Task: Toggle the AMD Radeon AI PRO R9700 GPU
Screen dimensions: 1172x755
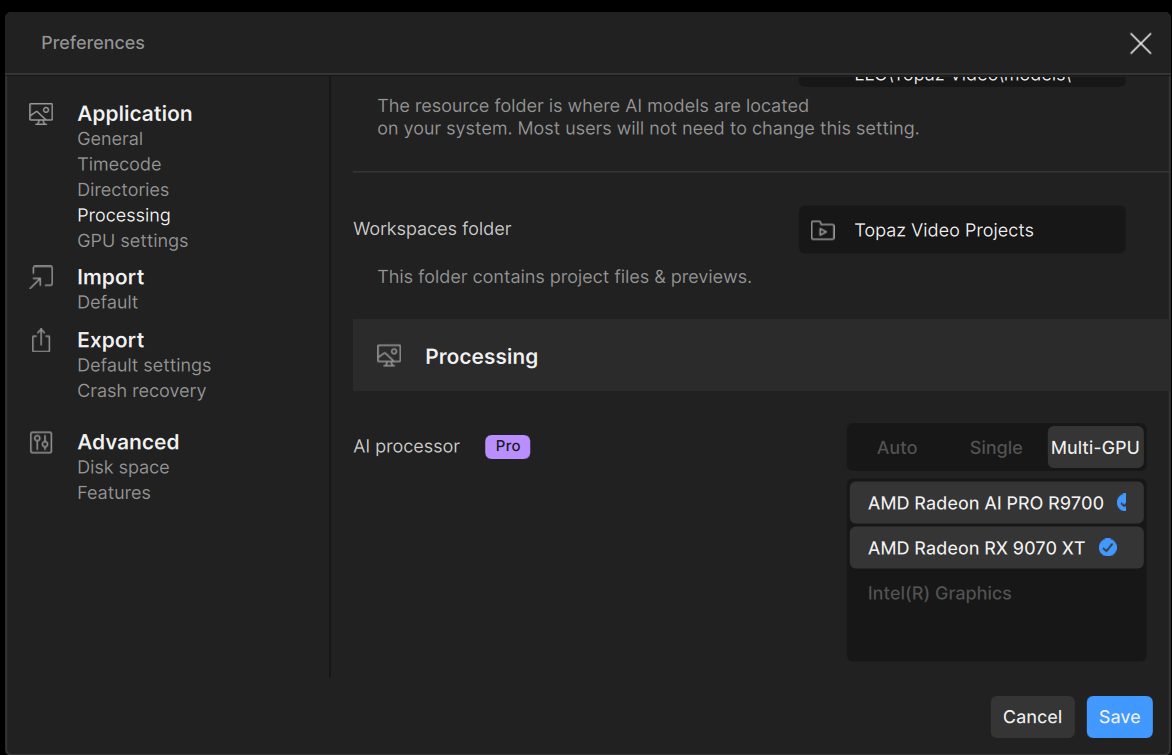Action: click(996, 503)
